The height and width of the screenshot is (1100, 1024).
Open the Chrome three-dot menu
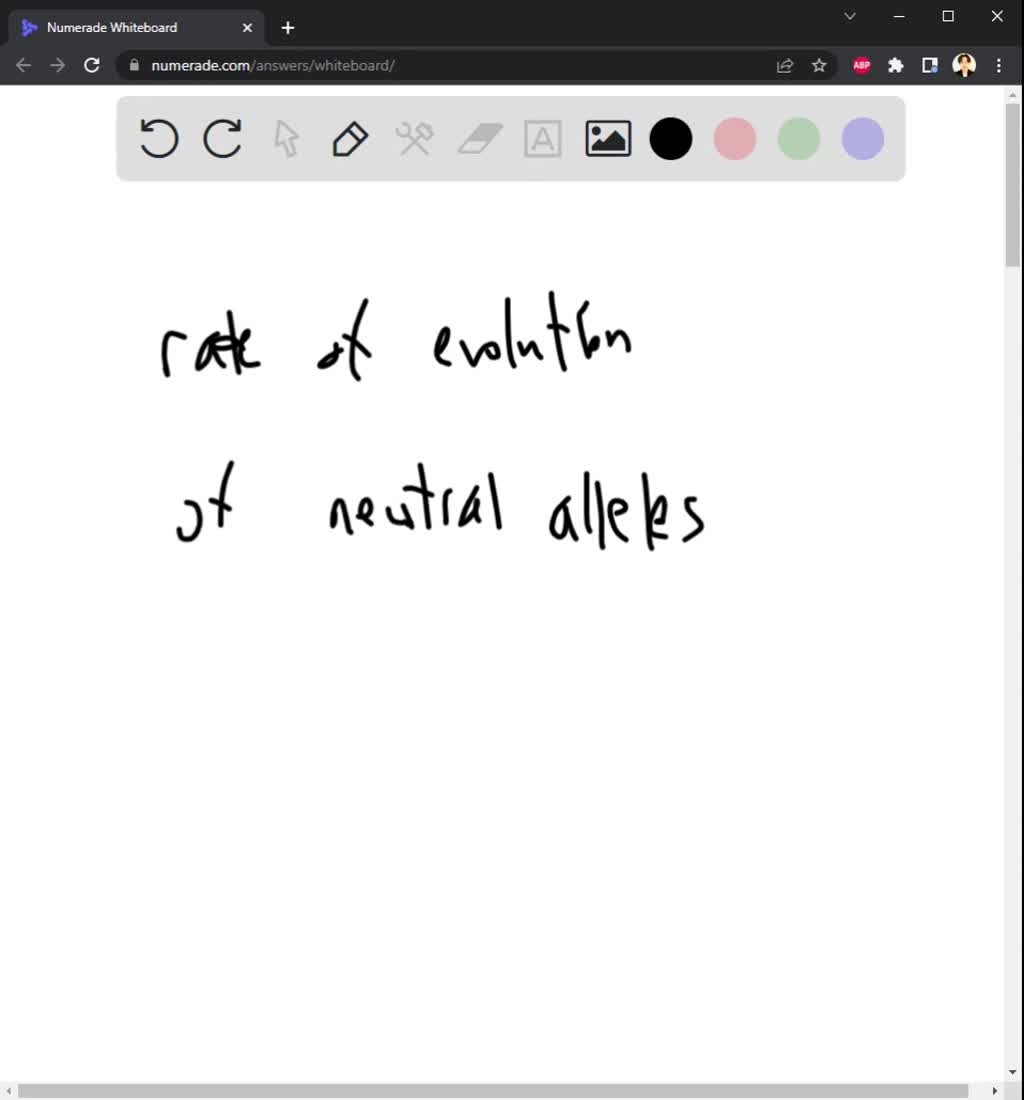coord(998,64)
